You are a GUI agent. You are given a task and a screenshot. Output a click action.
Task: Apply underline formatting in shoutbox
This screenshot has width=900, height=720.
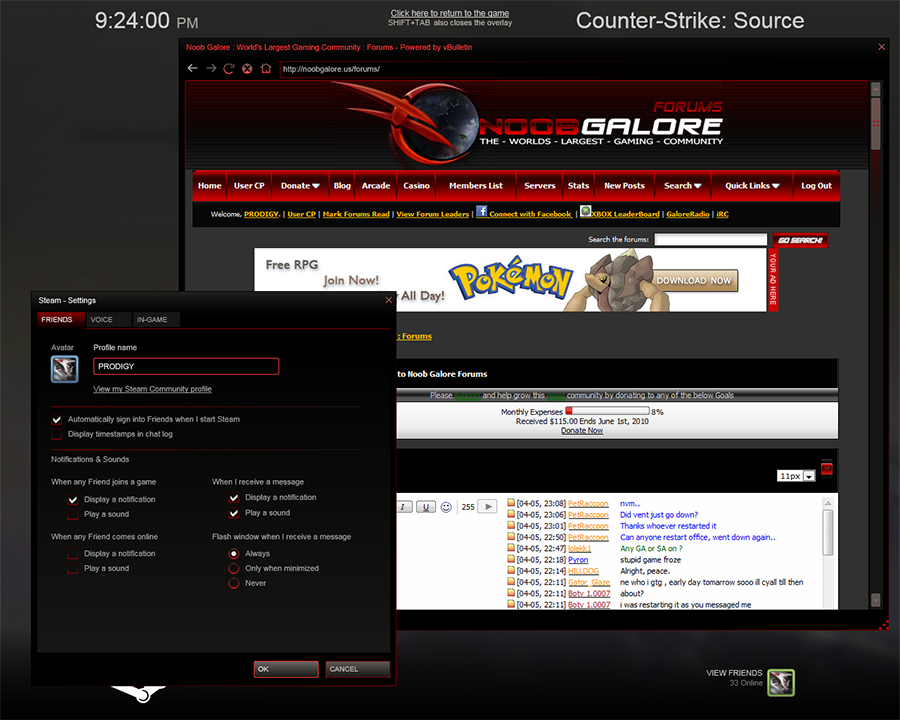[x=425, y=507]
